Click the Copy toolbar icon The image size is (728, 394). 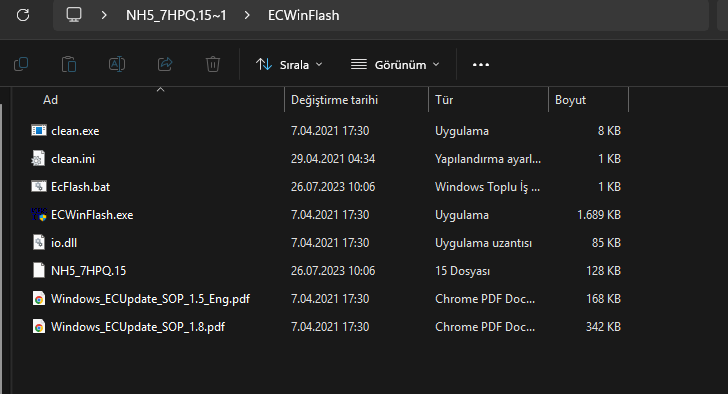[21, 64]
